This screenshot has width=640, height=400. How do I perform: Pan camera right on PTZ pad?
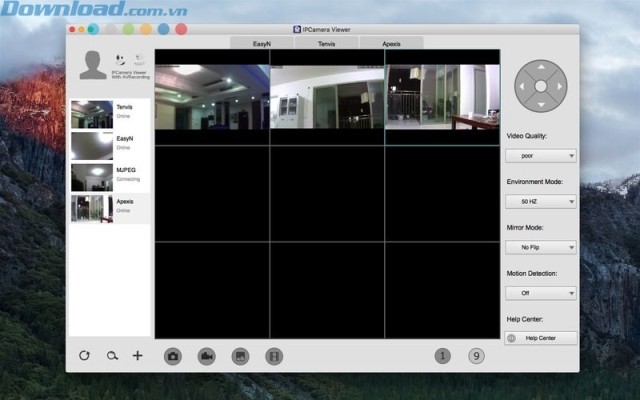click(x=560, y=86)
